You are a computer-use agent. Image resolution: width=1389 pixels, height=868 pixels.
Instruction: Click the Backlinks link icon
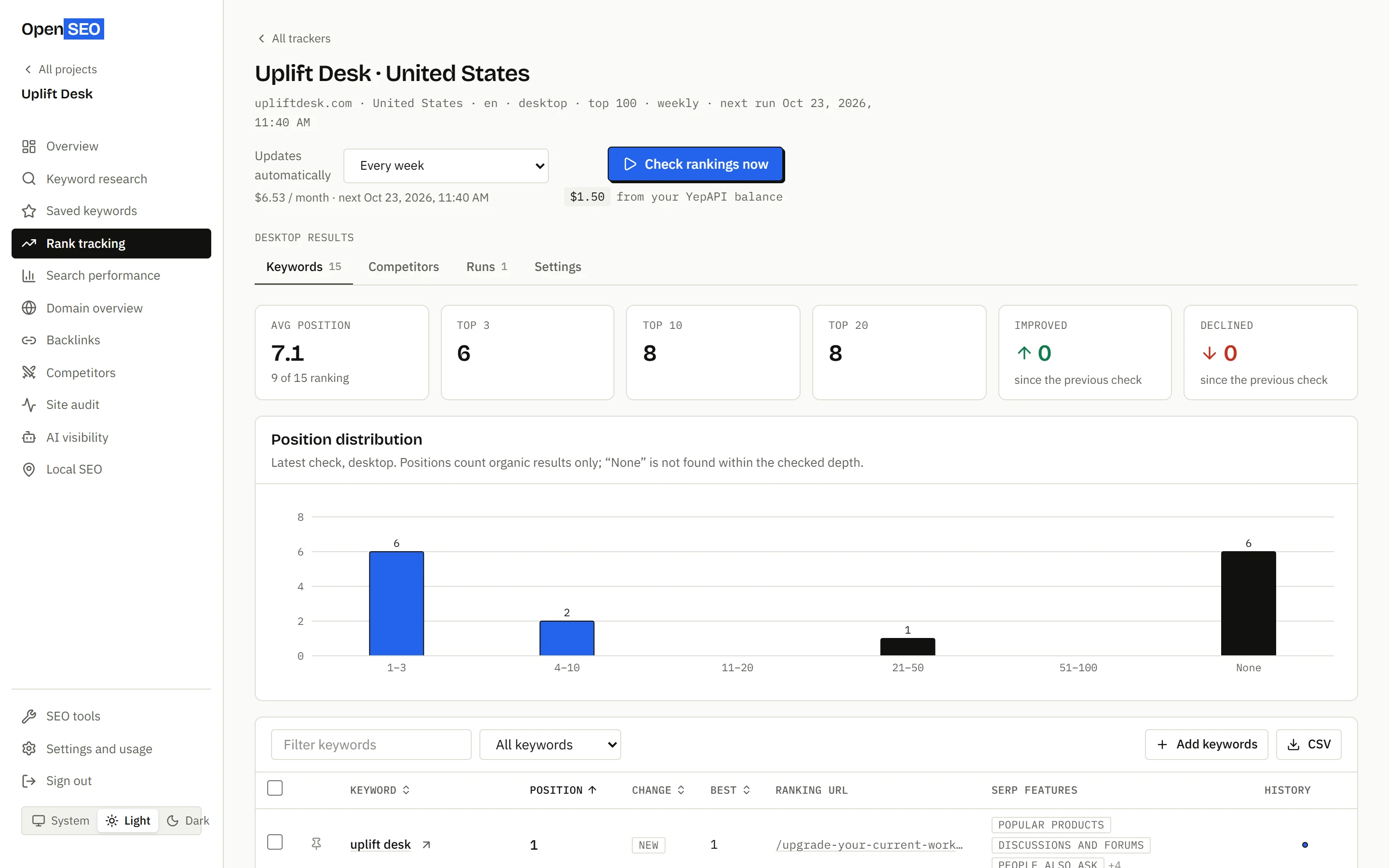tap(29, 340)
